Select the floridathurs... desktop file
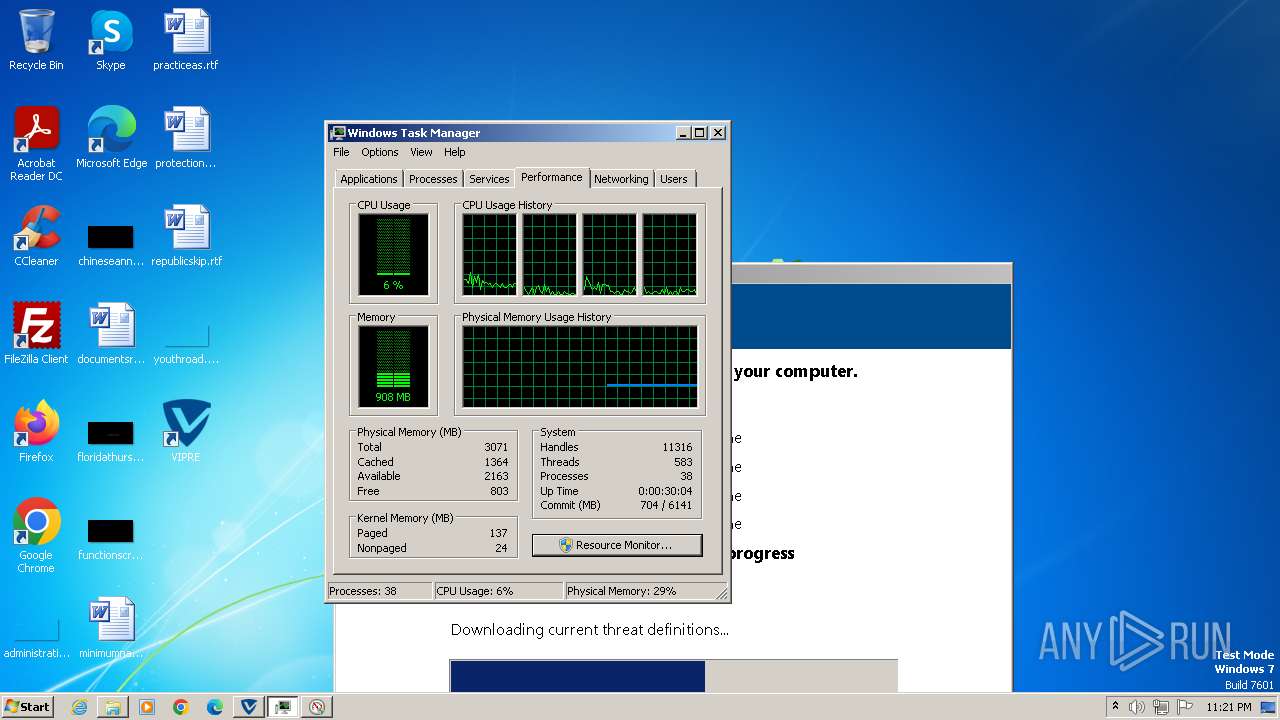Image resolution: width=1280 pixels, height=720 pixels. (110, 441)
